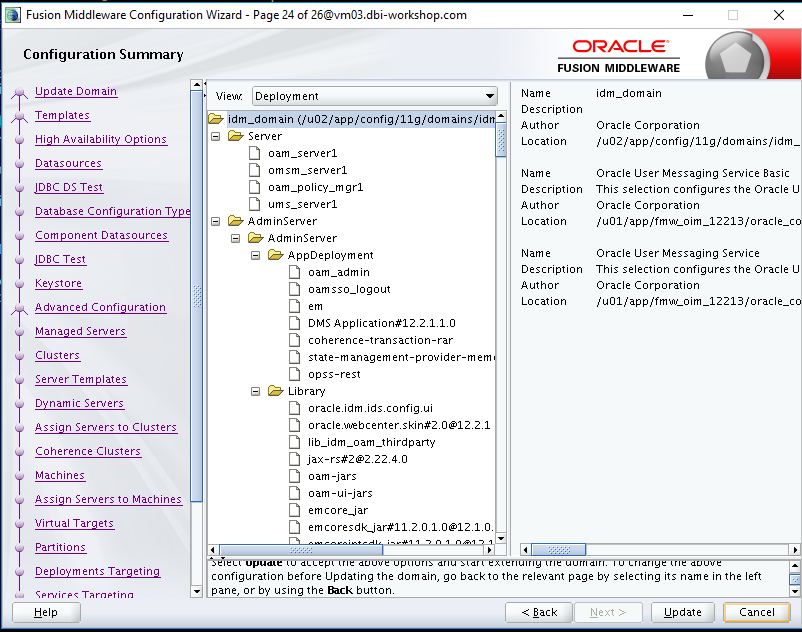Click the oracle.idm.ids.config.ui library icon
The width and height of the screenshot is (802, 632).
pyautogui.click(x=295, y=408)
